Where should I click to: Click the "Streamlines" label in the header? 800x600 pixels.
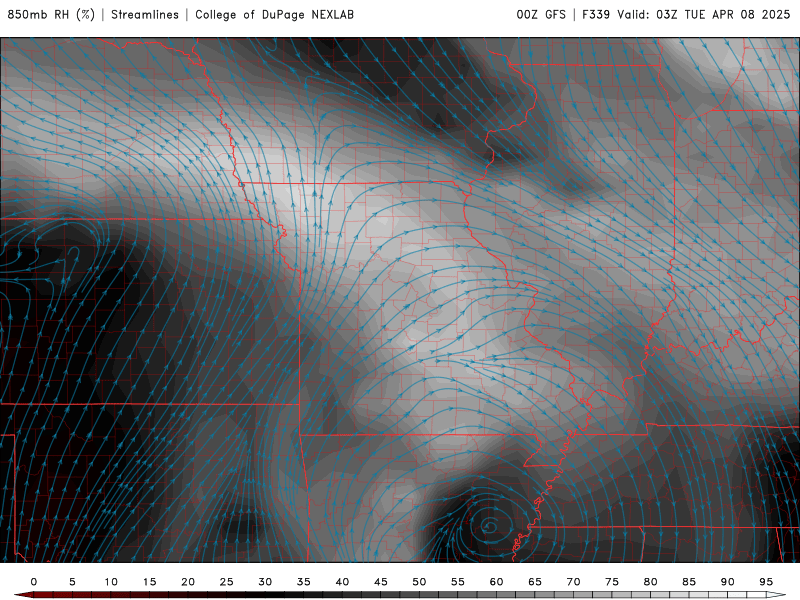click(145, 15)
